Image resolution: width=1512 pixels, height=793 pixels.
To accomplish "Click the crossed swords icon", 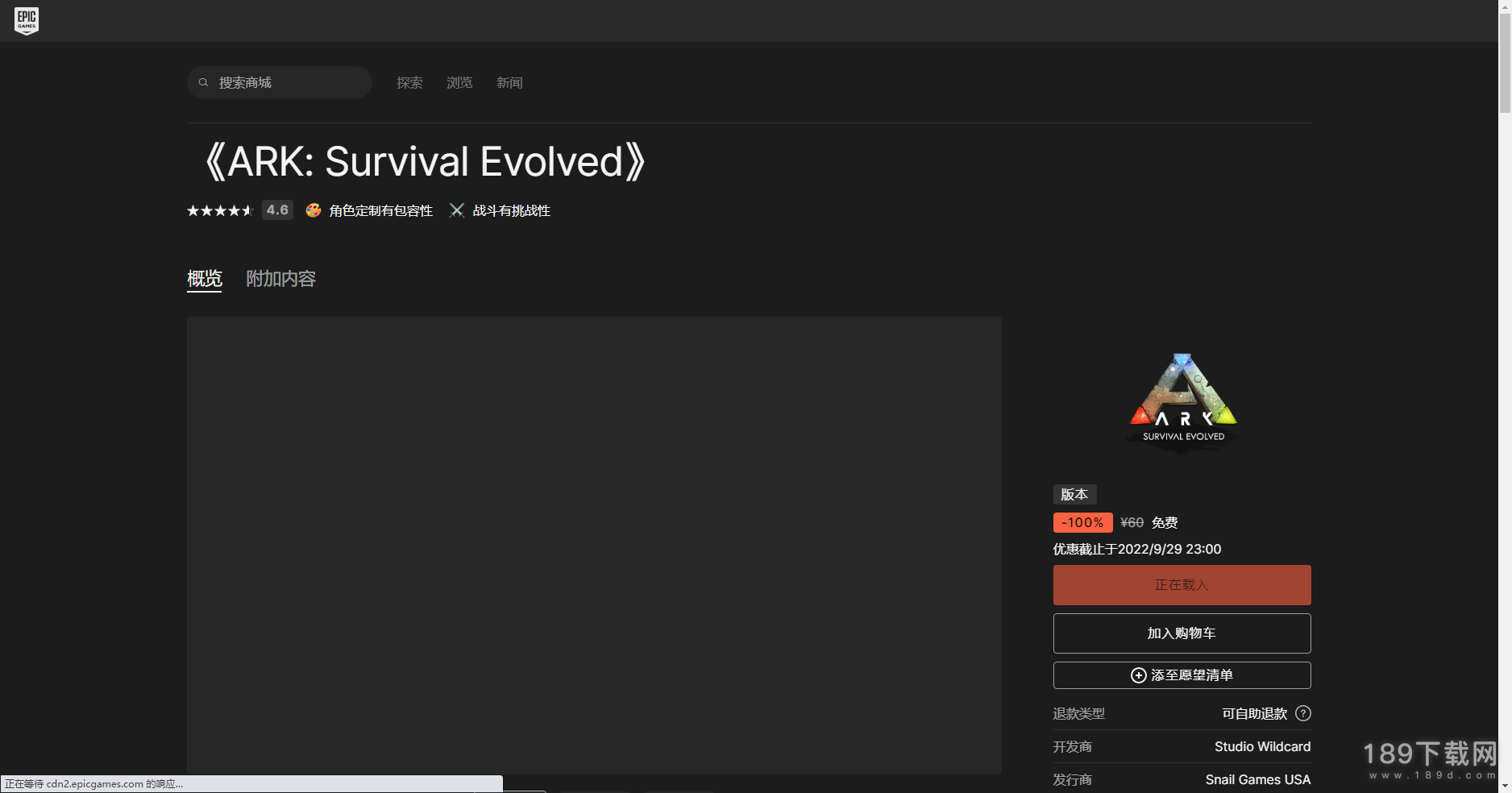I will [457, 210].
